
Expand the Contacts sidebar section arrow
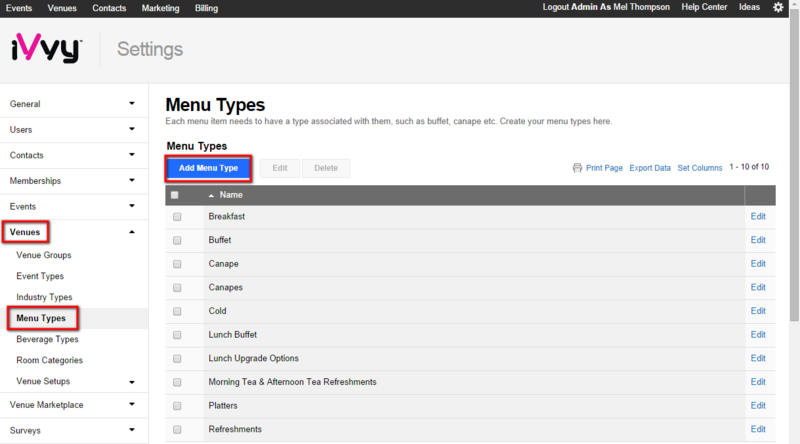[132, 155]
